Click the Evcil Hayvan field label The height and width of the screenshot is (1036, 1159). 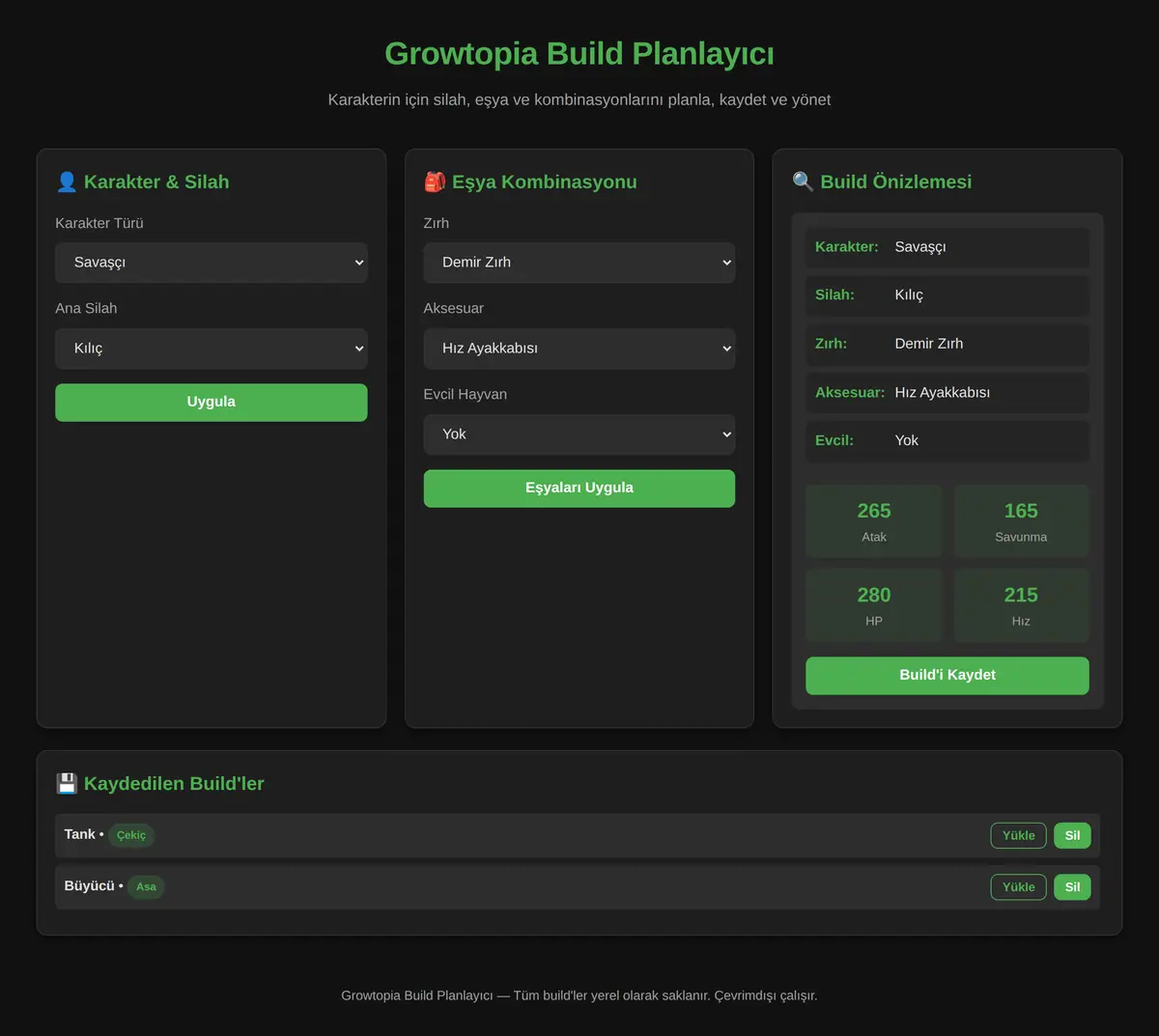pyautogui.click(x=465, y=395)
